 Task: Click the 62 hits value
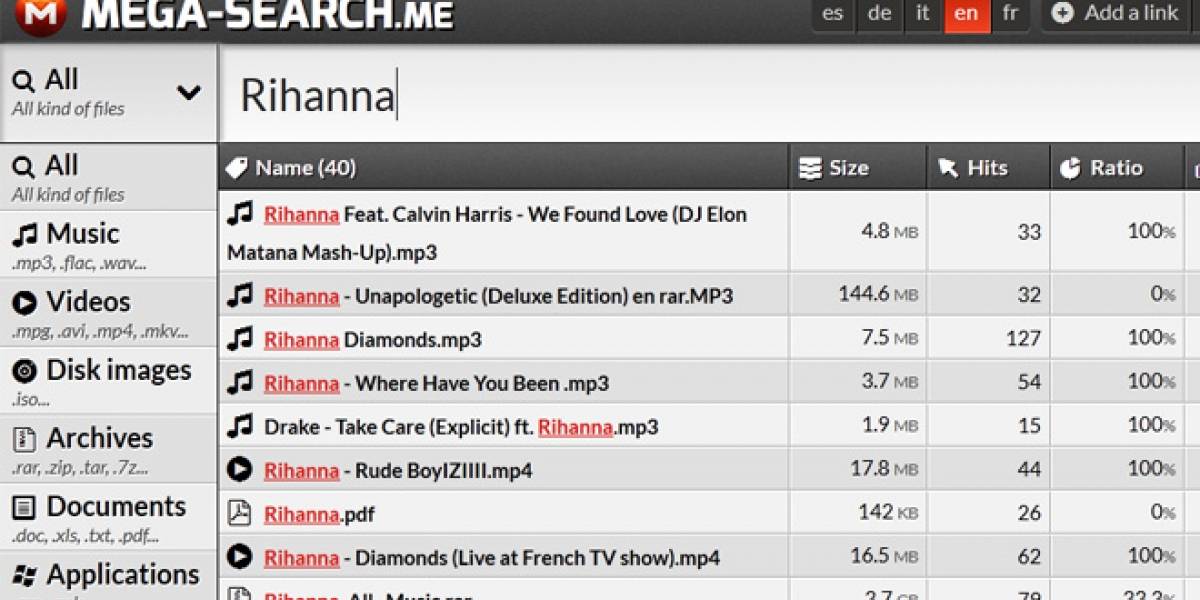(1029, 556)
